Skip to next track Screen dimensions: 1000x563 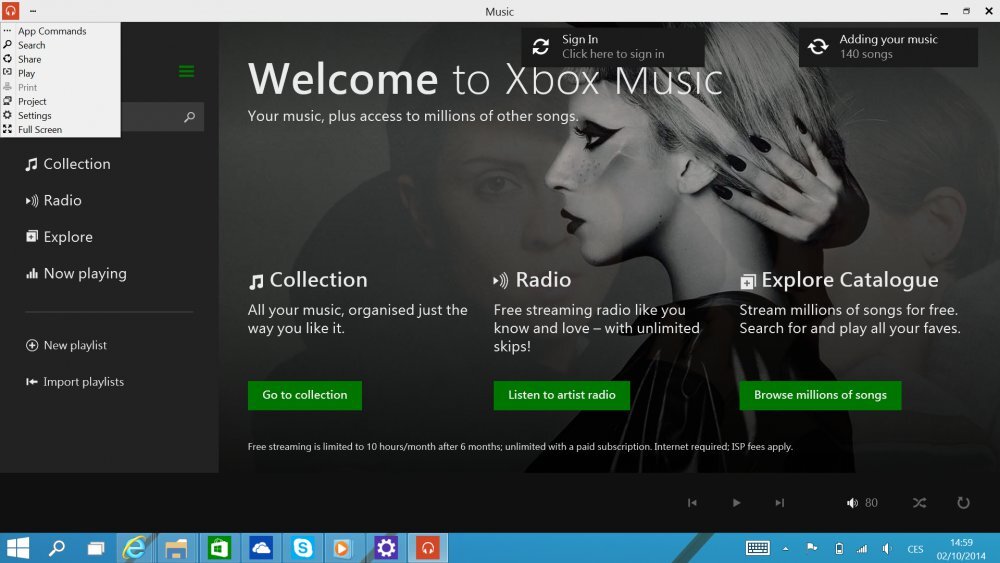pyautogui.click(x=779, y=502)
